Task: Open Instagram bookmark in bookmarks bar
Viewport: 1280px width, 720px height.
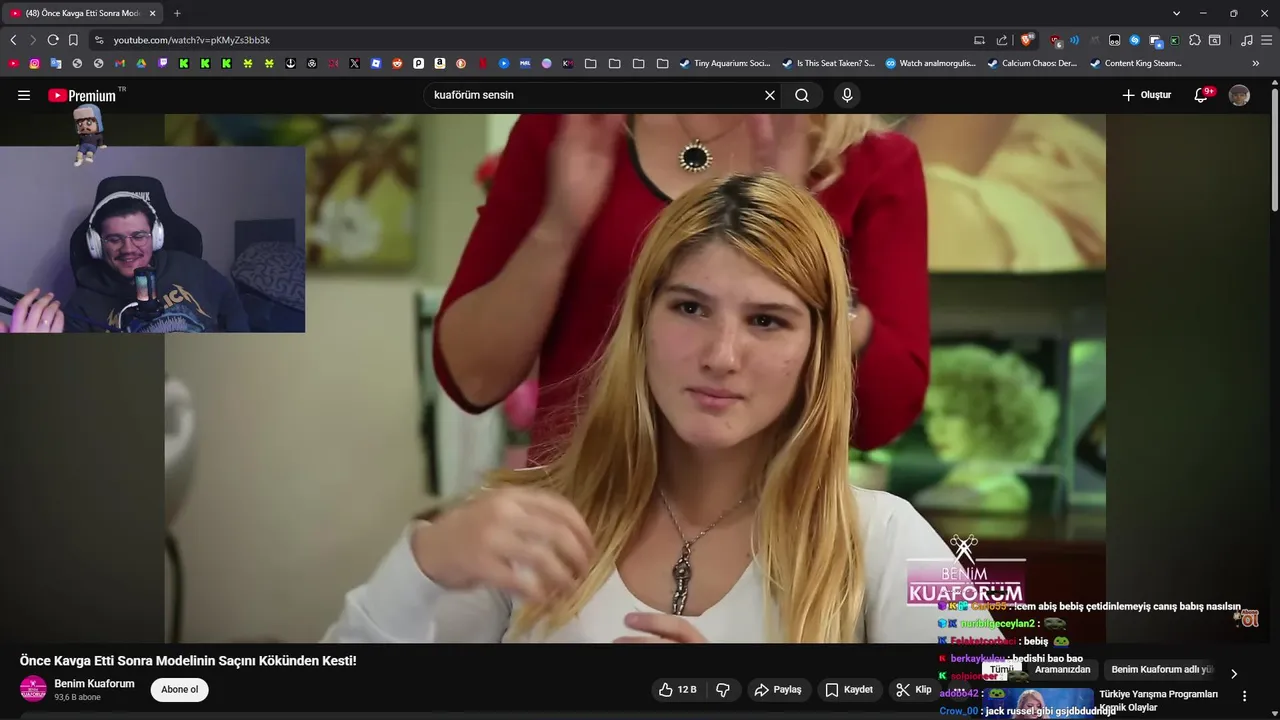Action: tap(34, 63)
